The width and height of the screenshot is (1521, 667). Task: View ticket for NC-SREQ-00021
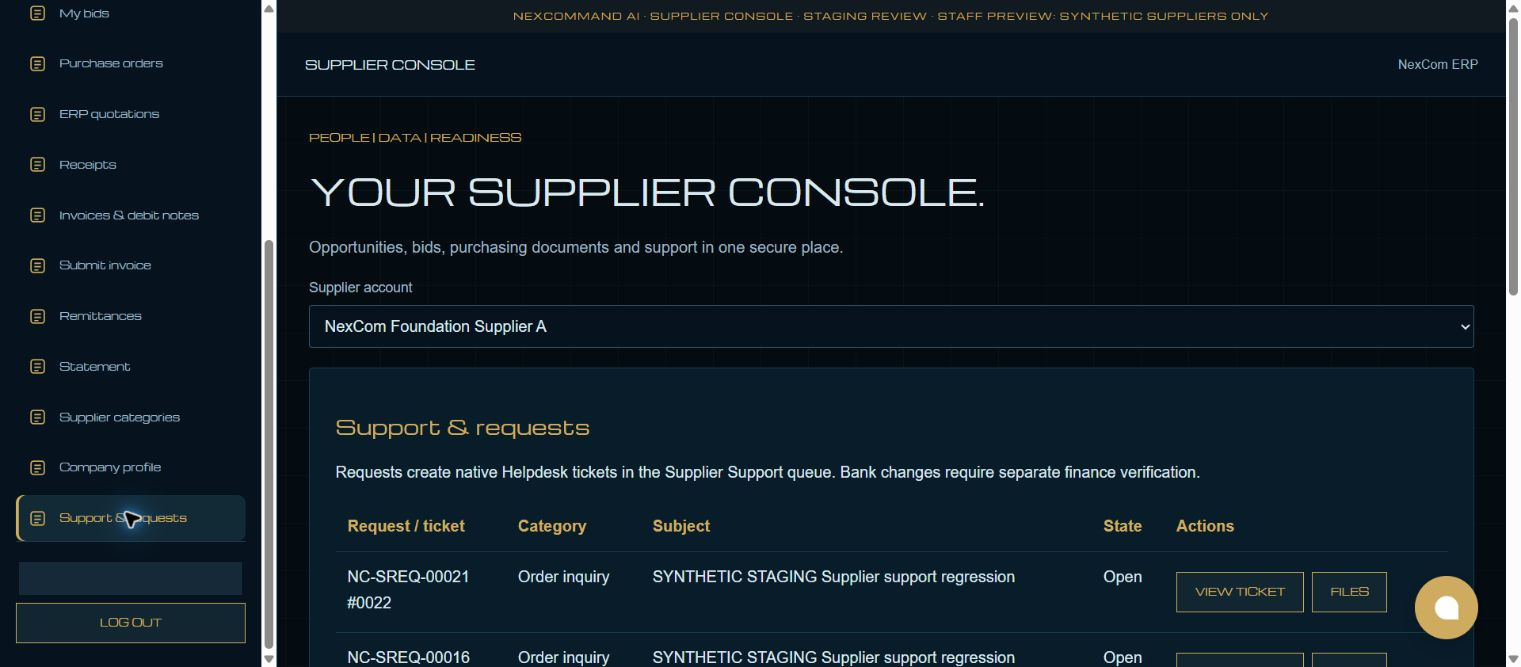pos(1239,592)
